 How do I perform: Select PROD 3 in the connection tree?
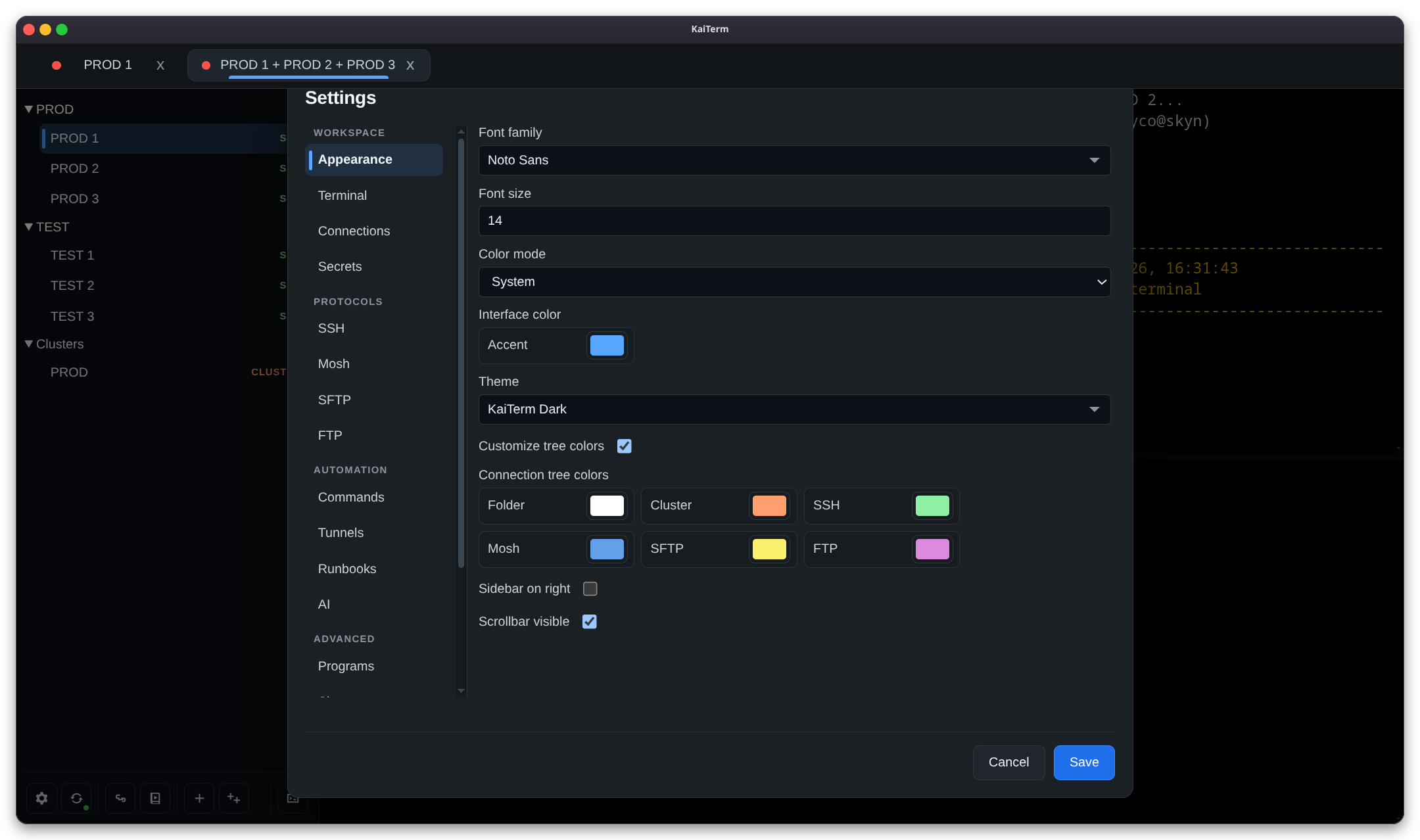163,198
